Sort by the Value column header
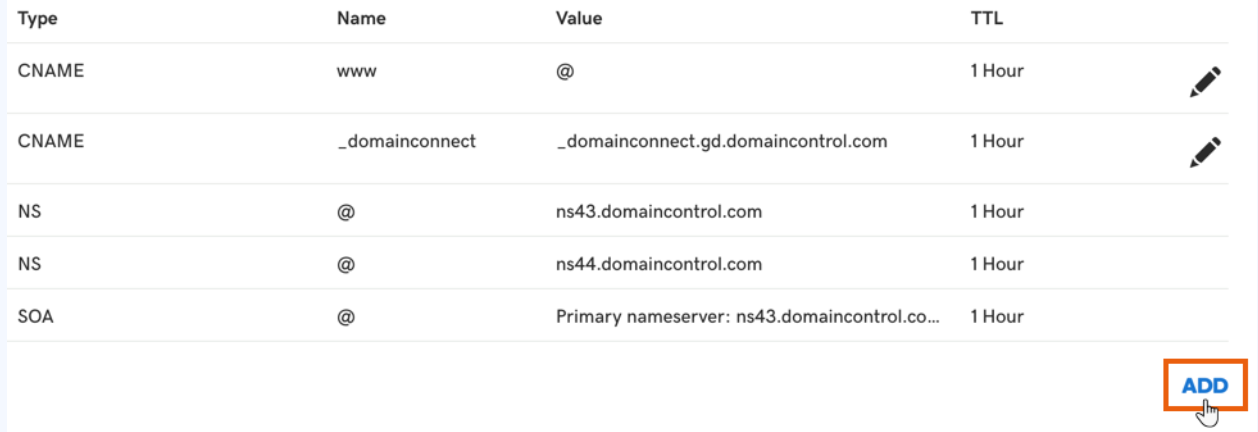The height and width of the screenshot is (432, 1258). [579, 18]
